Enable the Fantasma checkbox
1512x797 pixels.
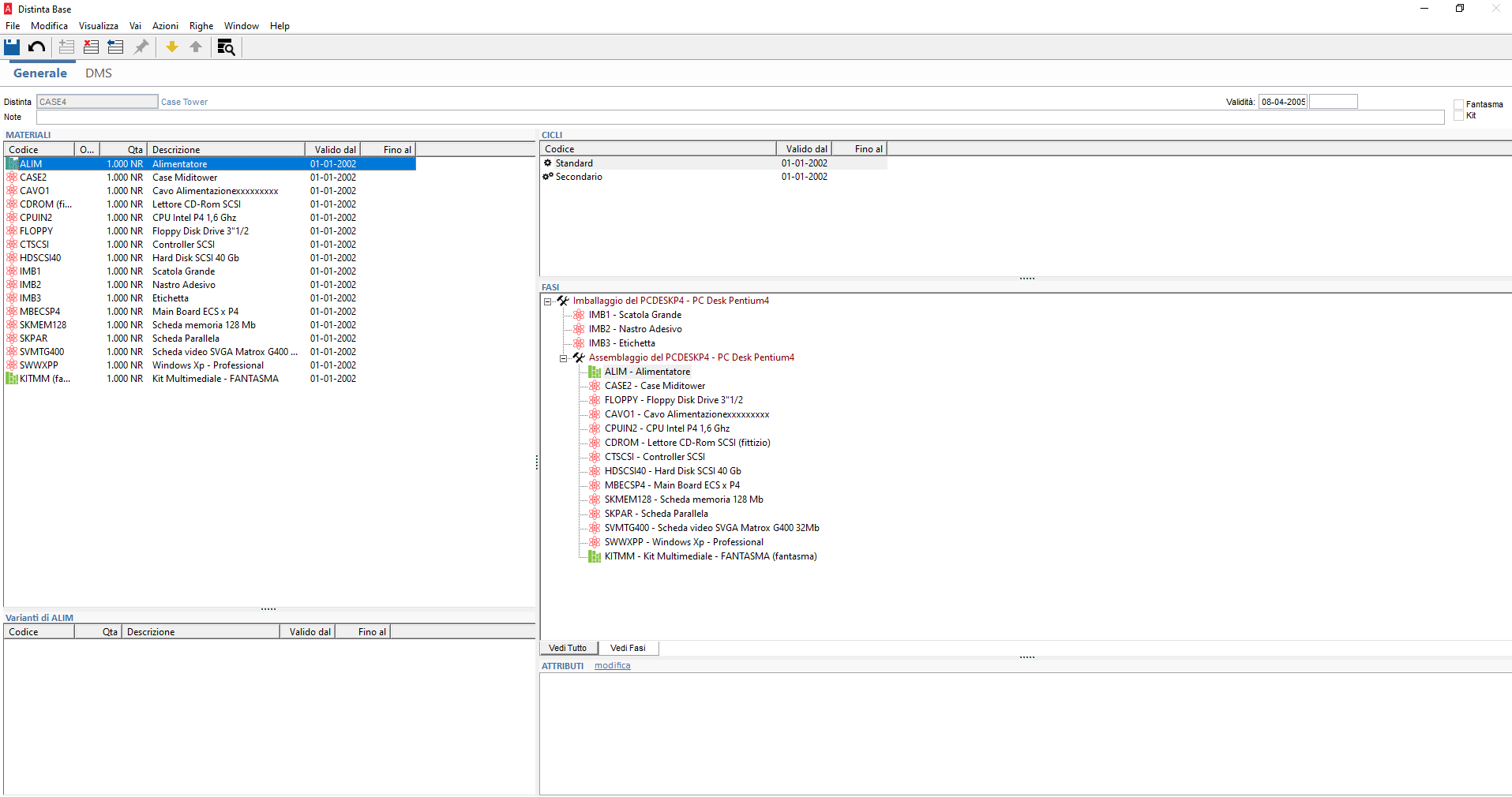pos(1458,104)
